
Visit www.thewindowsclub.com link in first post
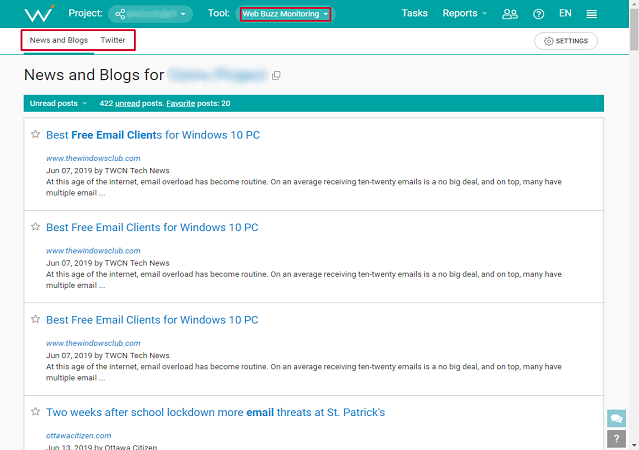tap(93, 158)
